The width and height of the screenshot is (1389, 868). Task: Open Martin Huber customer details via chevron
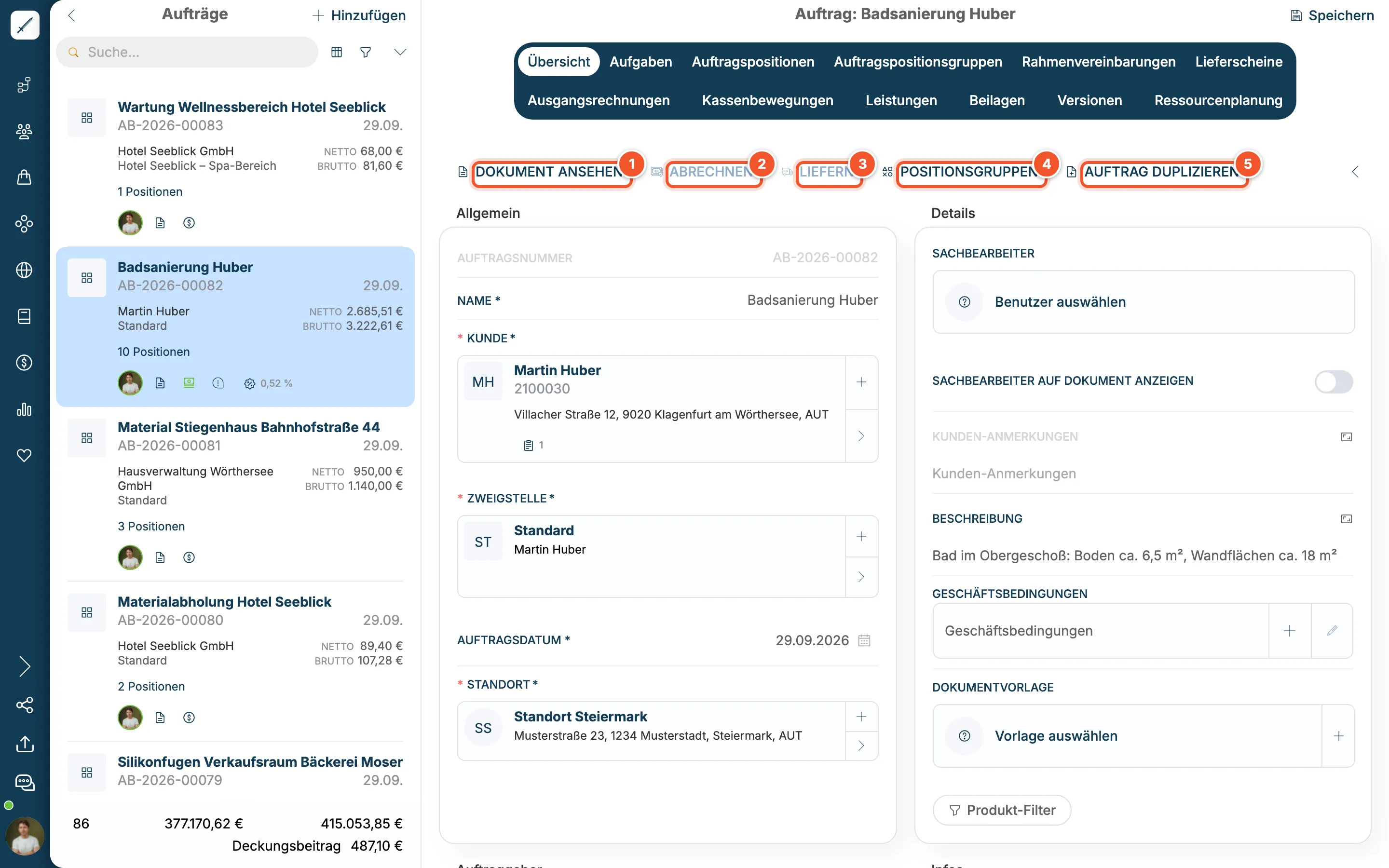click(861, 436)
